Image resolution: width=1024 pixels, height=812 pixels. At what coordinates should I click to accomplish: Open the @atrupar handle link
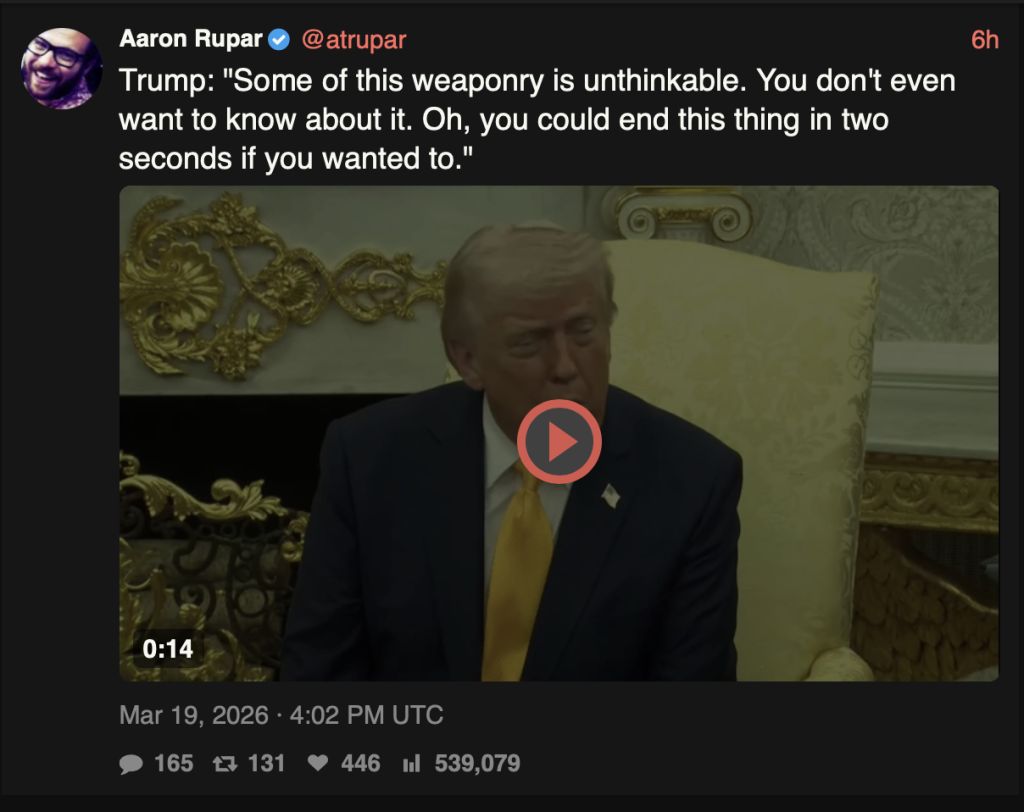354,39
